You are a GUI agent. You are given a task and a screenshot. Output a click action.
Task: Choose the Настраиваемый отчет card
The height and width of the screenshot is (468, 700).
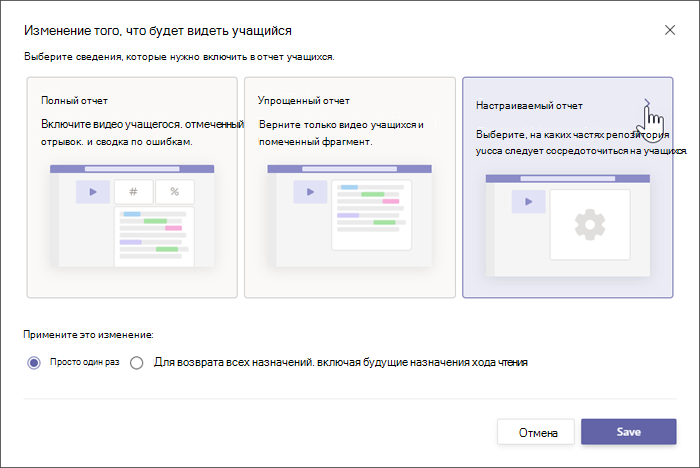tap(567, 187)
